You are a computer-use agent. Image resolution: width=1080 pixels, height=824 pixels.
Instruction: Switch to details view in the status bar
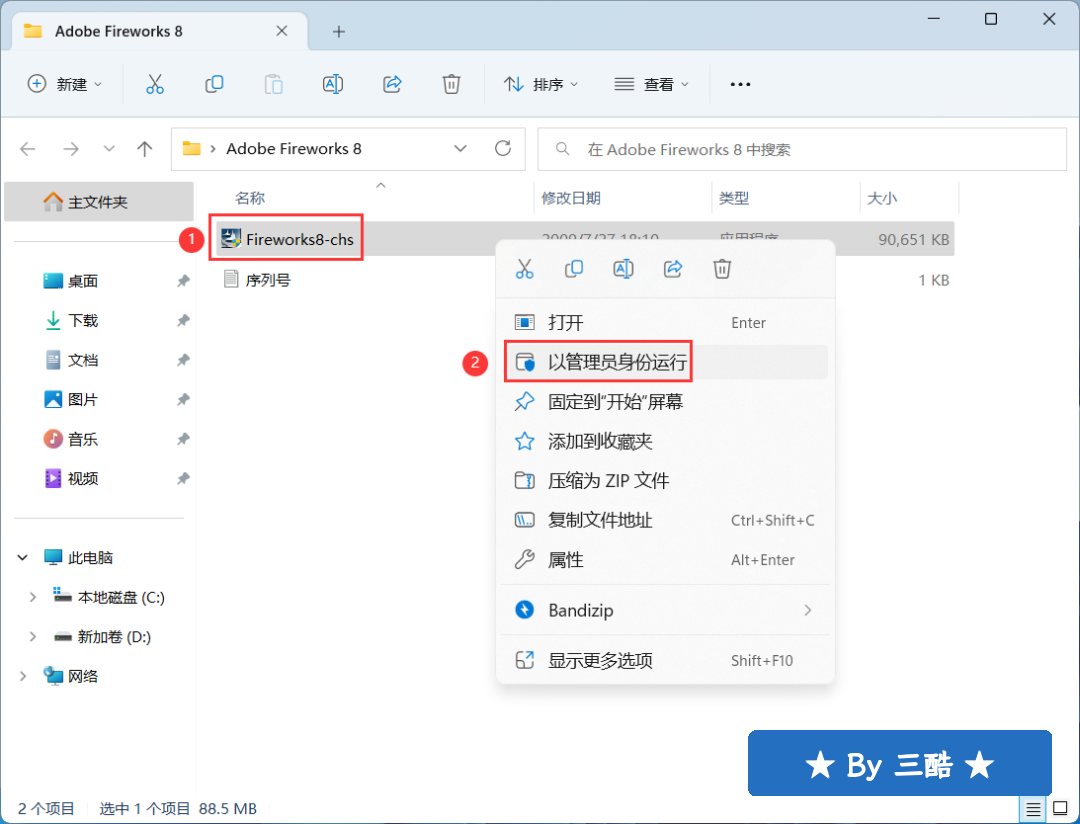[x=1033, y=809]
